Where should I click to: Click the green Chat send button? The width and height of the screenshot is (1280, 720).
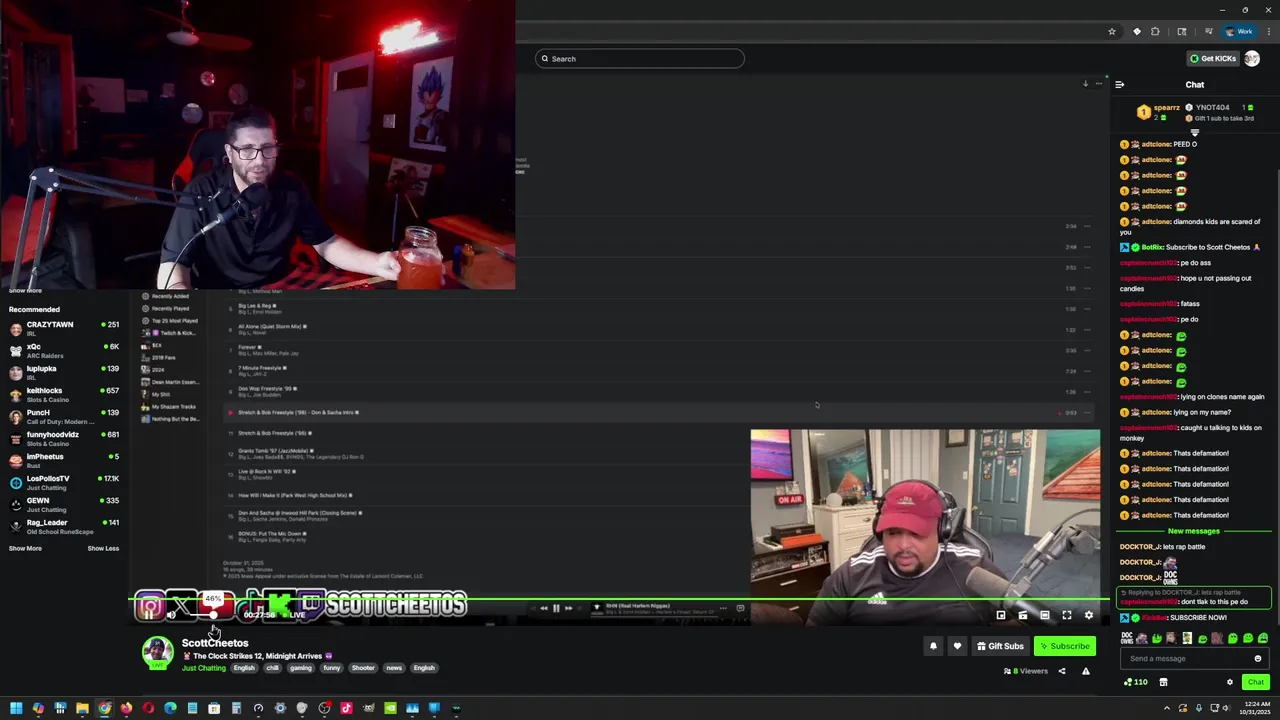1256,682
